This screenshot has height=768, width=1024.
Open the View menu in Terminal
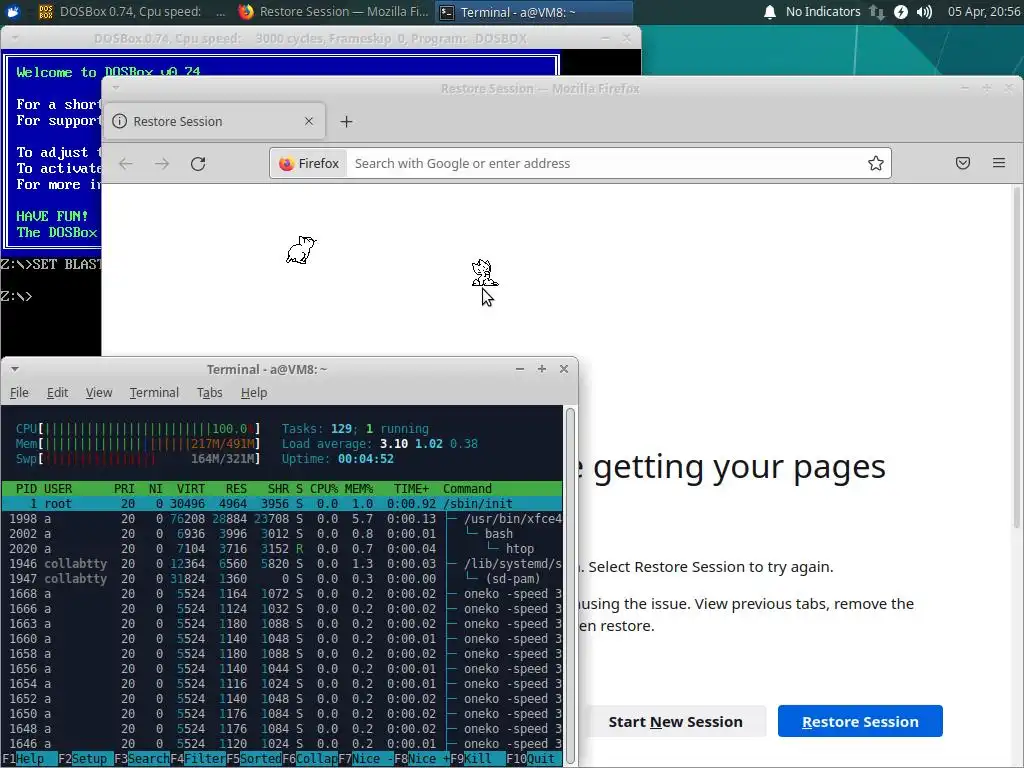[x=99, y=392]
